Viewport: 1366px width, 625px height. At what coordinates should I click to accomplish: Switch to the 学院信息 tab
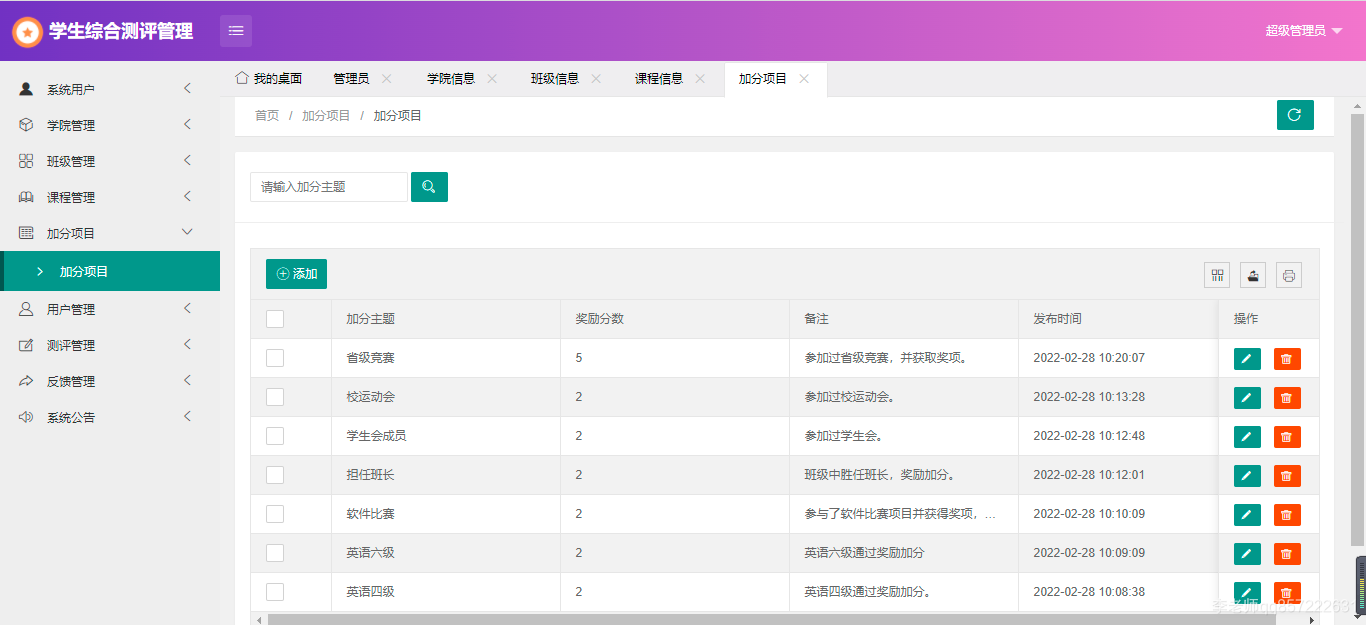point(451,79)
